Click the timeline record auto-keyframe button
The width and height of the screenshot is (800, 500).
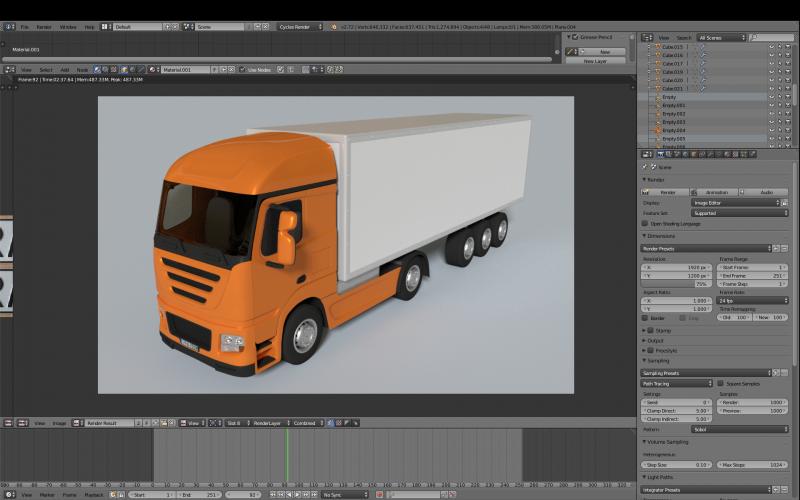click(x=379, y=495)
